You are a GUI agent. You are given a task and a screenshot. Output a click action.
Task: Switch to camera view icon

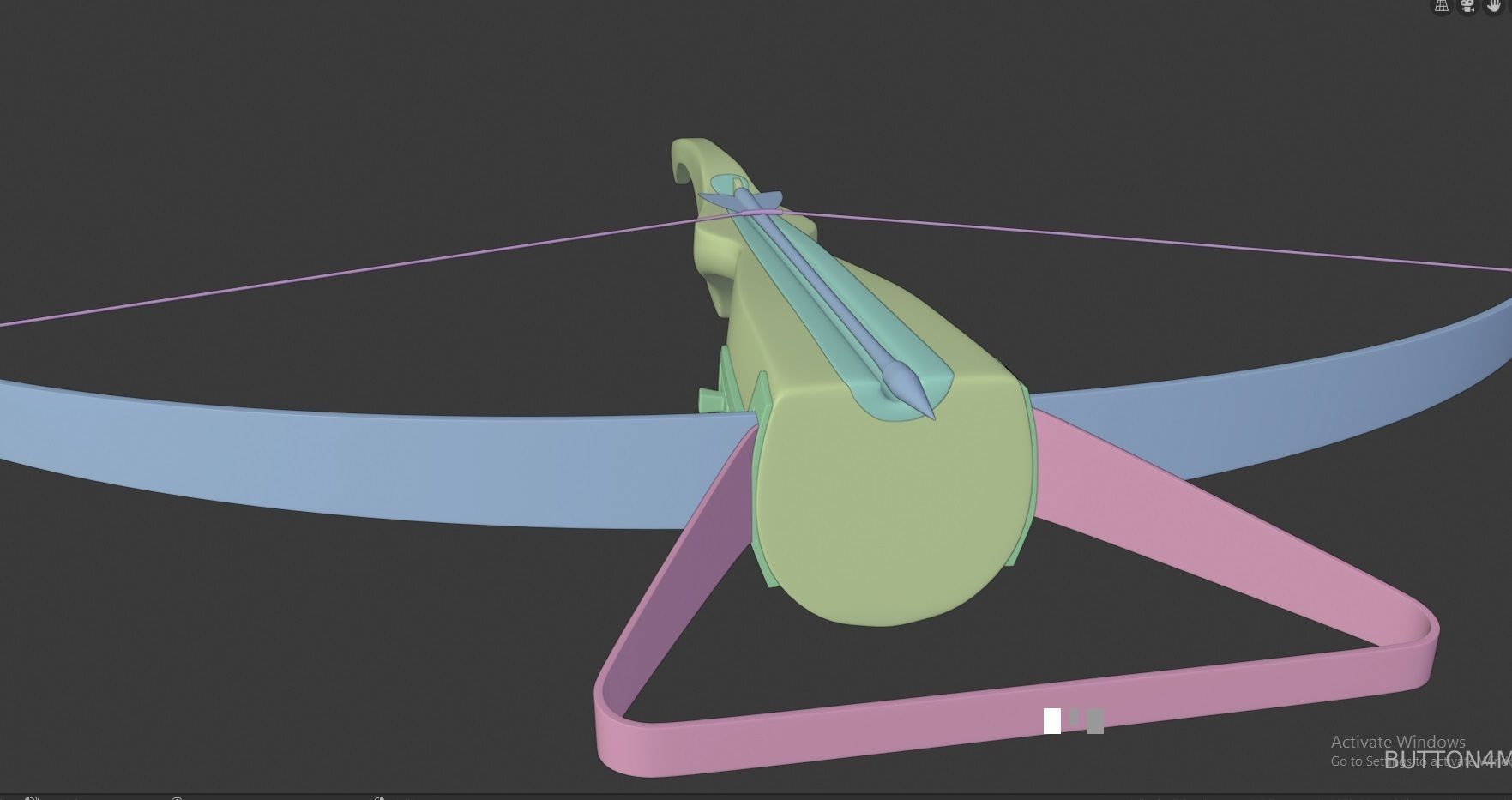[1468, 6]
